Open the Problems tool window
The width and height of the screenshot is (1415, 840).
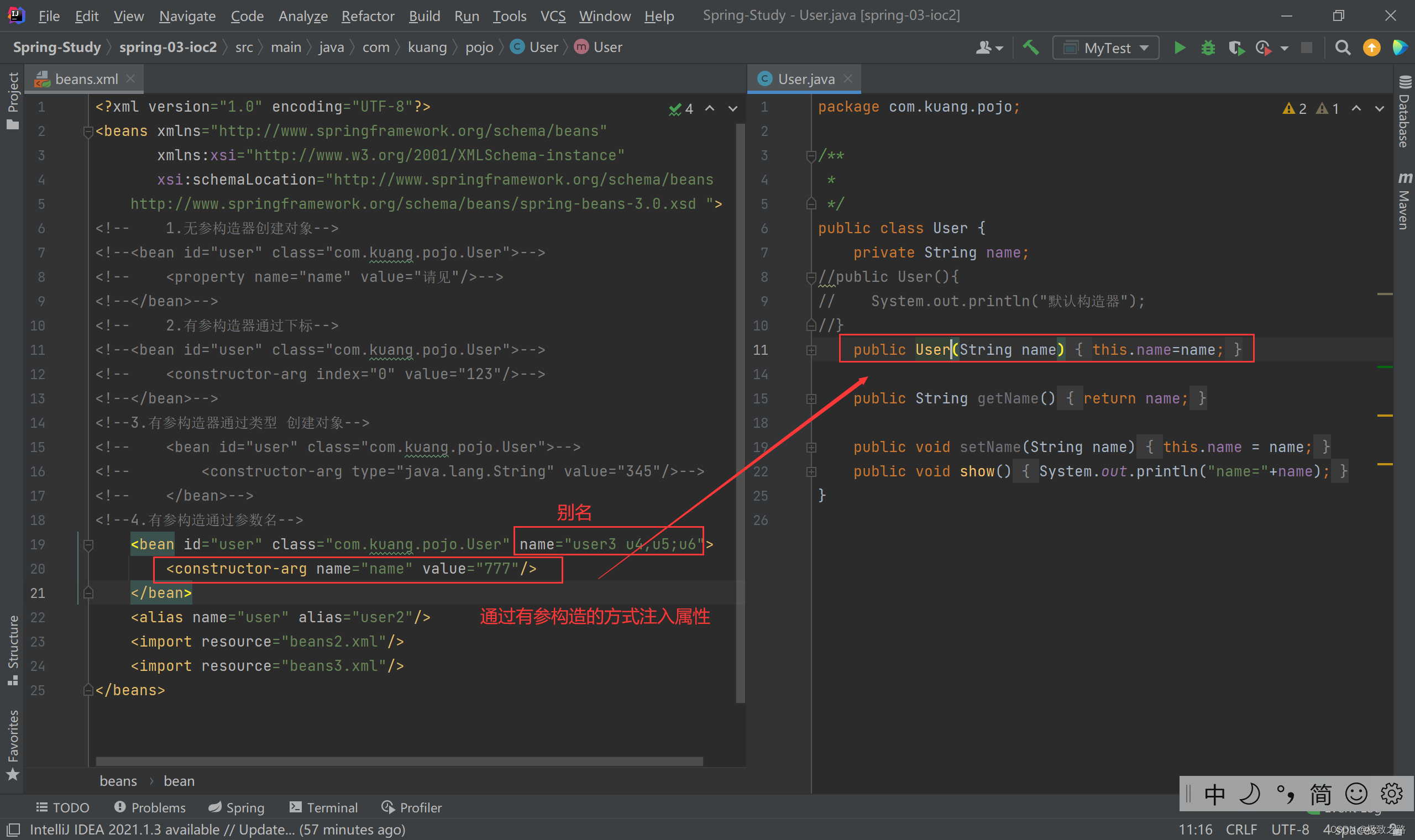[150, 808]
